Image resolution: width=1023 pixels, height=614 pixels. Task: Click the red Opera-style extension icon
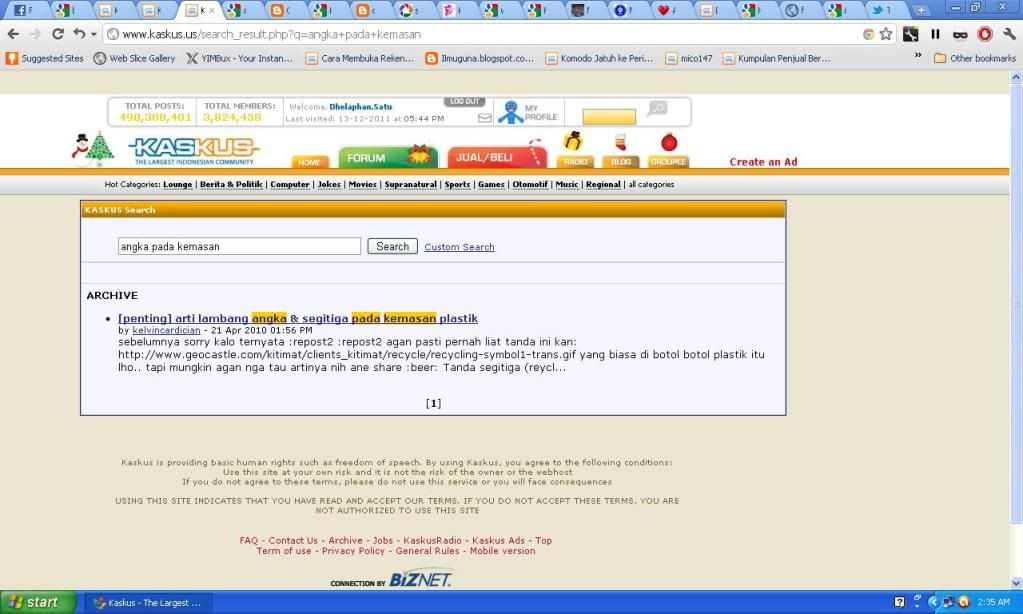(x=985, y=34)
